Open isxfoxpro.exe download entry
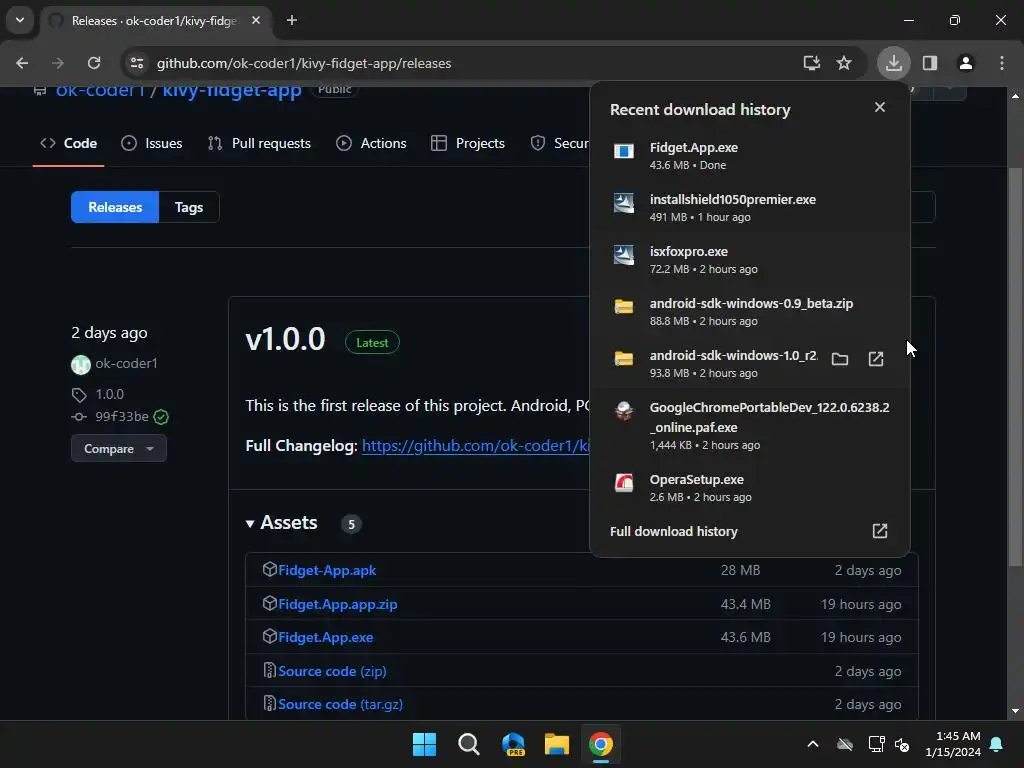Screen dimensions: 1024x768 750,259
